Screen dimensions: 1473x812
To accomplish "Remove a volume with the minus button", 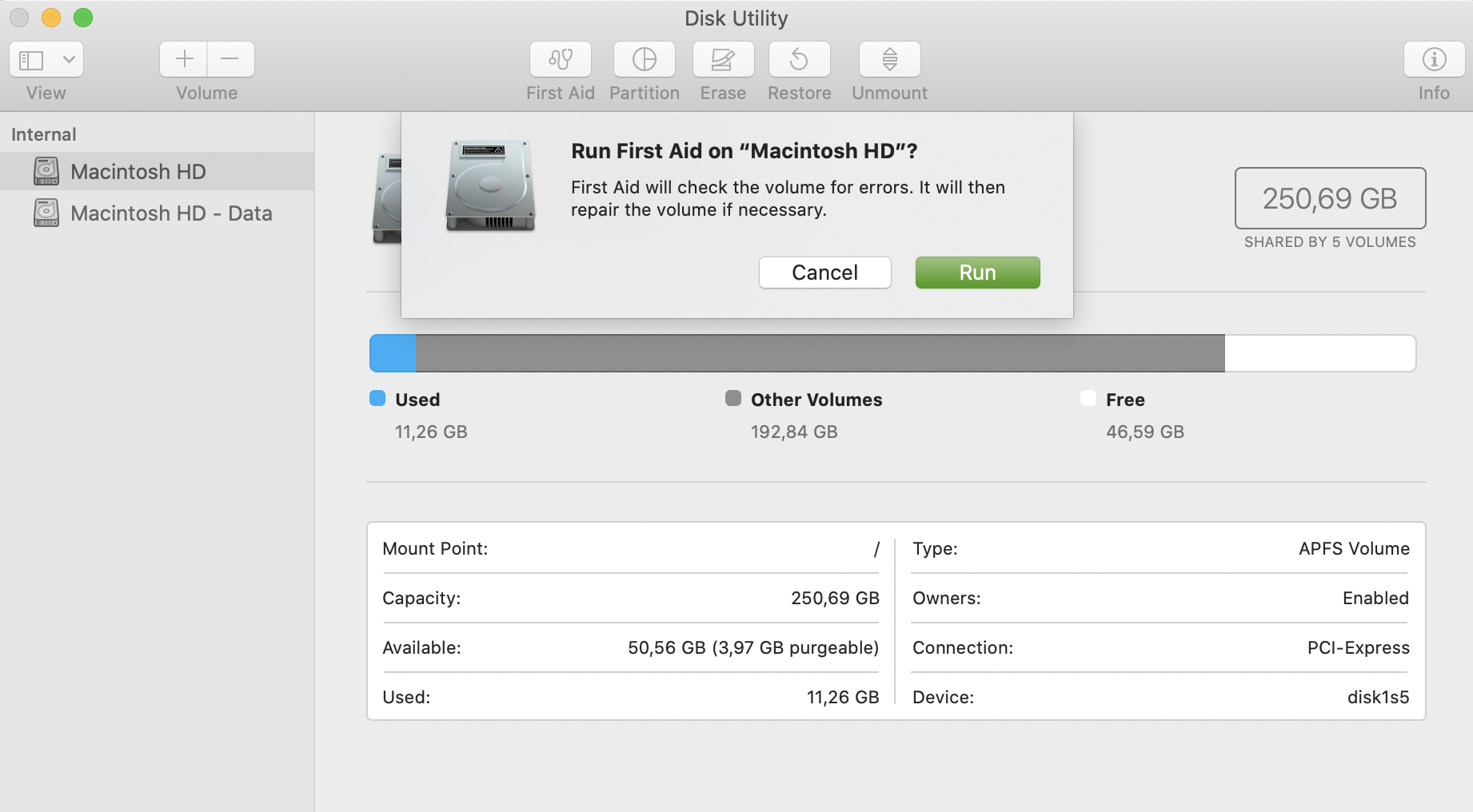I will point(230,59).
